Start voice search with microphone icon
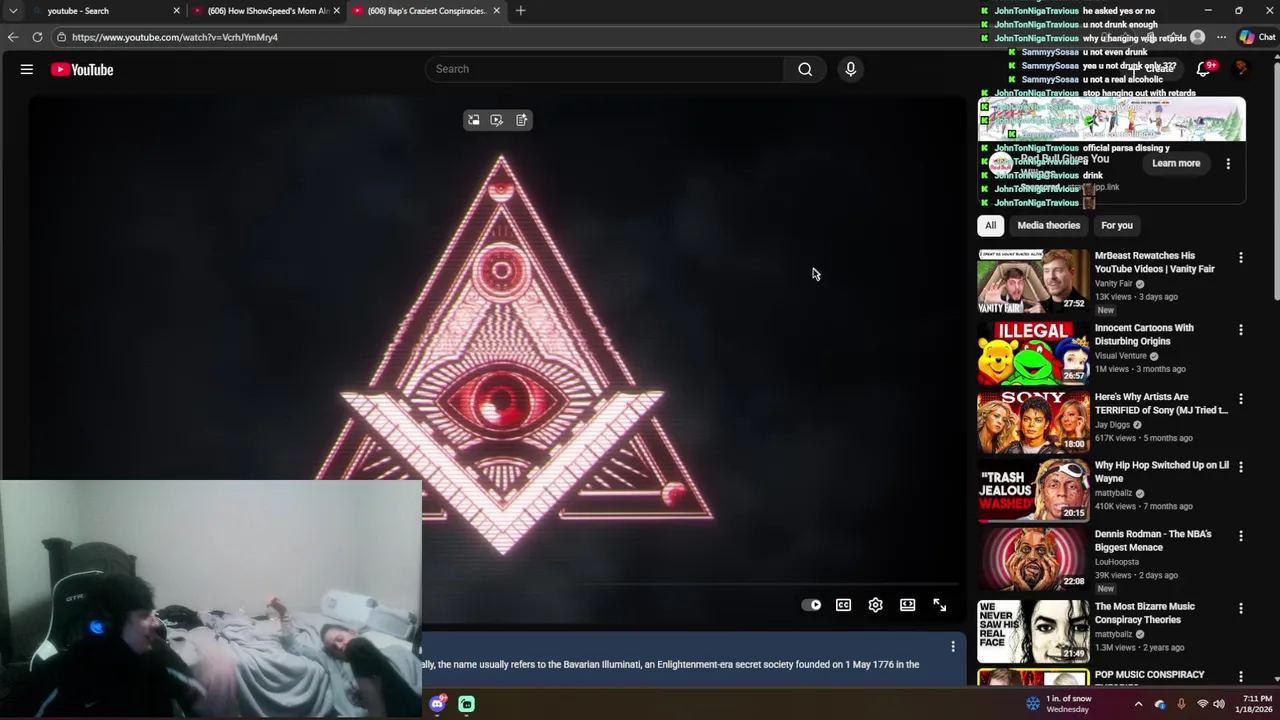 click(850, 69)
